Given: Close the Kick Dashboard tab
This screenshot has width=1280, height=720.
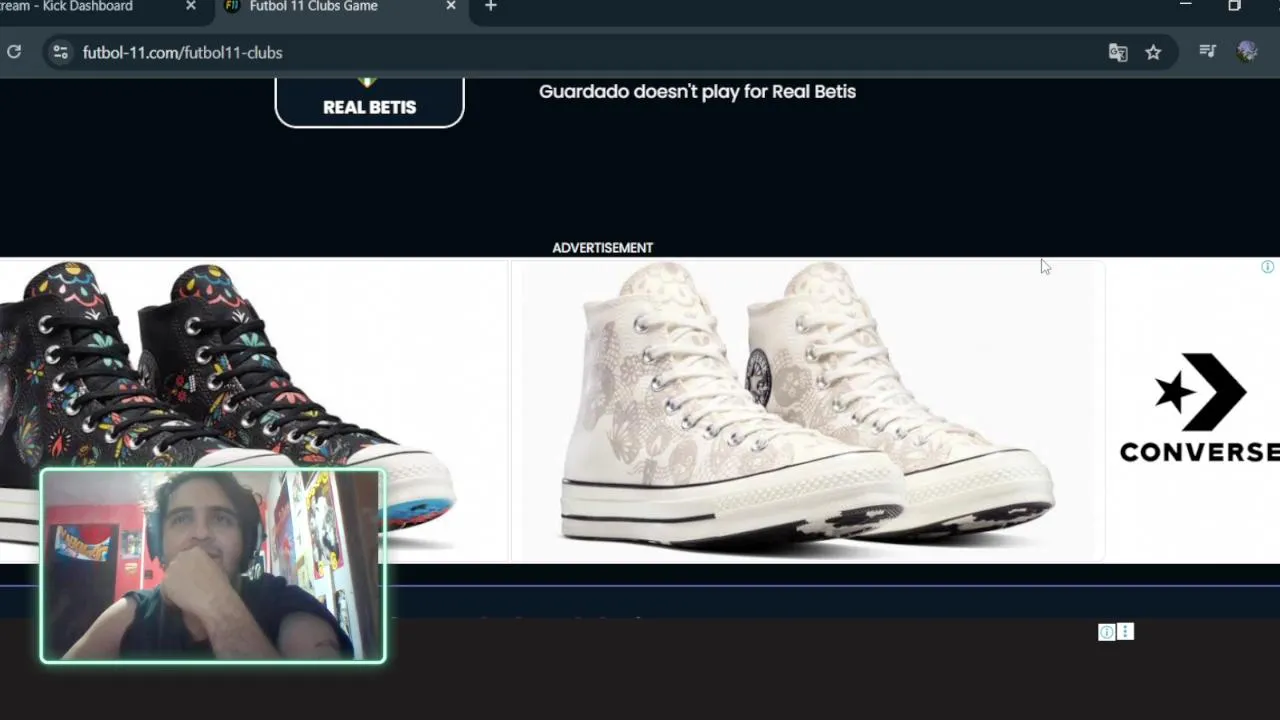Looking at the screenshot, I should pyautogui.click(x=191, y=6).
